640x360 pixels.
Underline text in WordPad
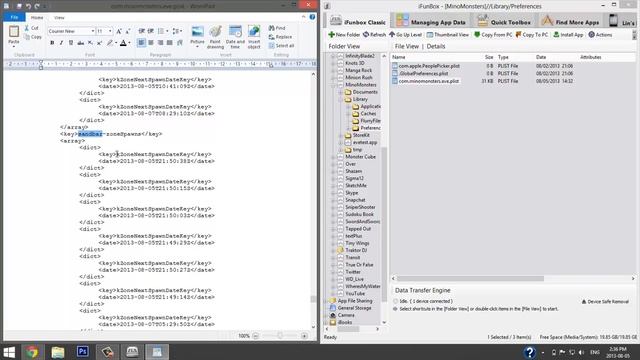pos(71,43)
